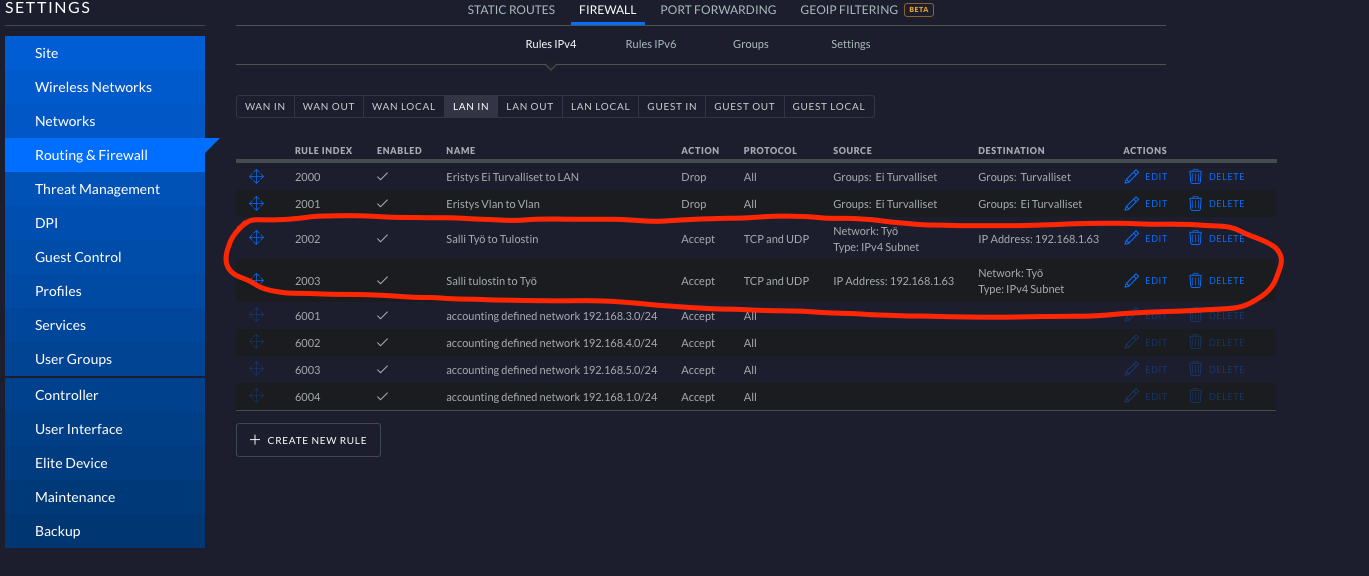Go to Wireless Networks settings
1369x576 pixels.
pyautogui.click(x=93, y=87)
